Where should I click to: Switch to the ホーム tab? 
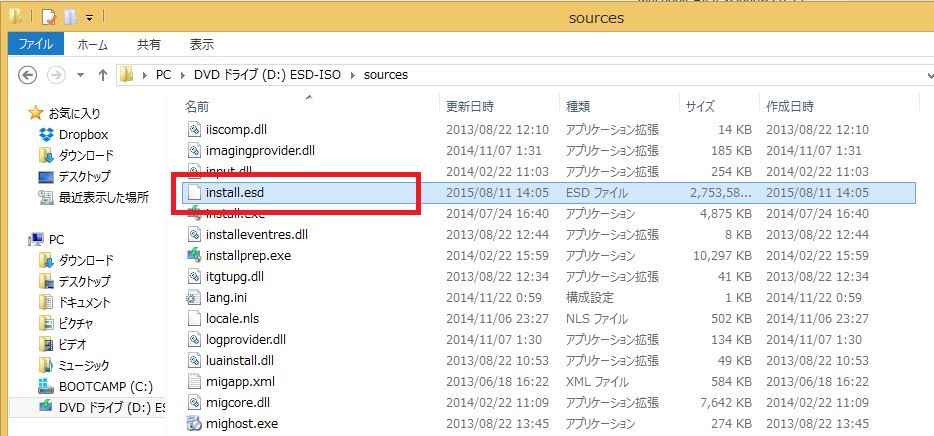pyautogui.click(x=92, y=44)
